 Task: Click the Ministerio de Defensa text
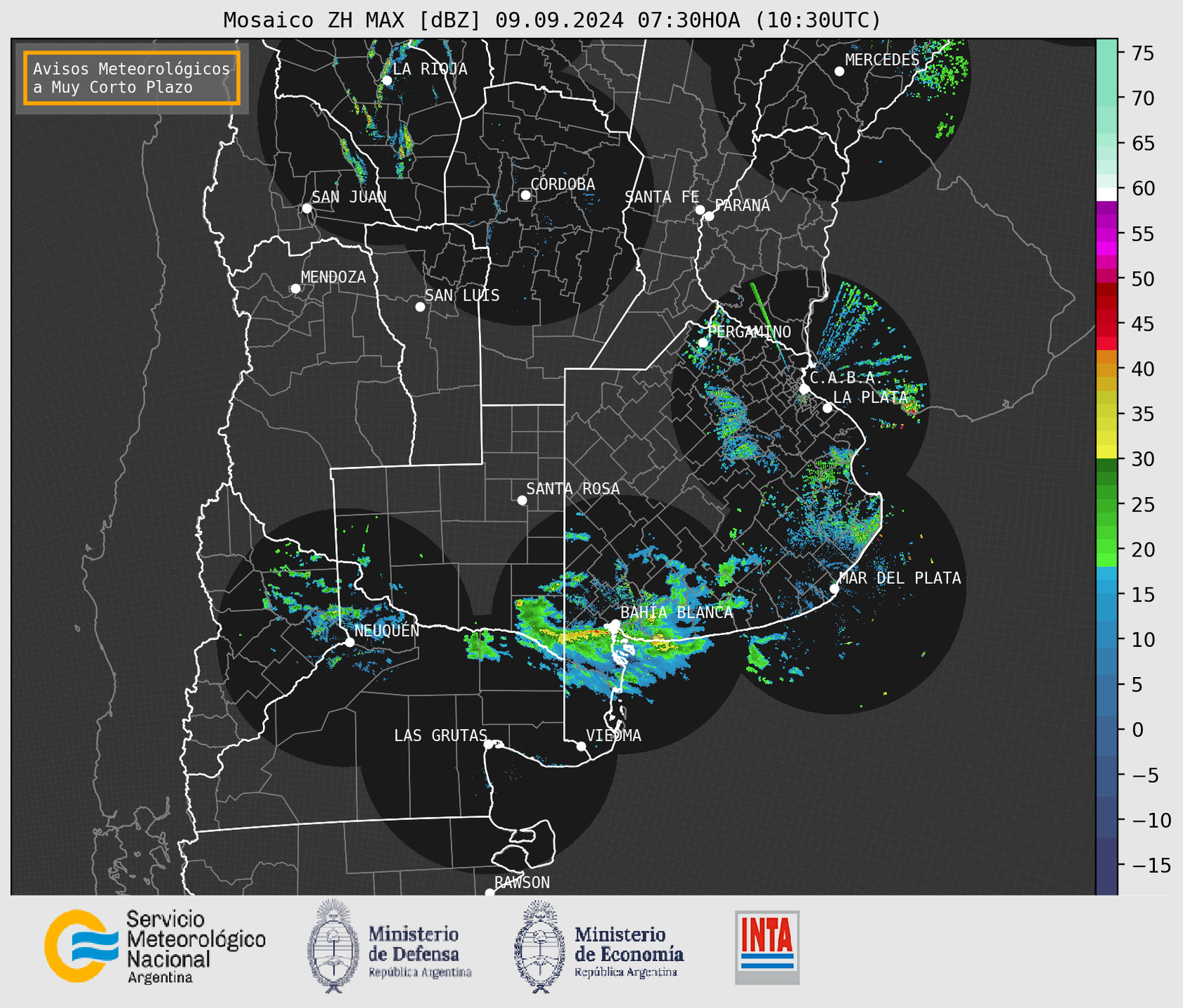tap(419, 951)
